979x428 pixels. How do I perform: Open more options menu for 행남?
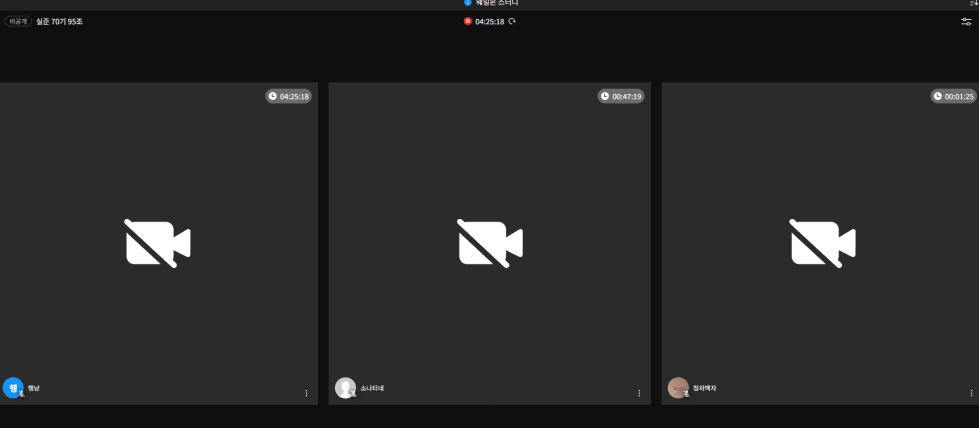click(306, 393)
